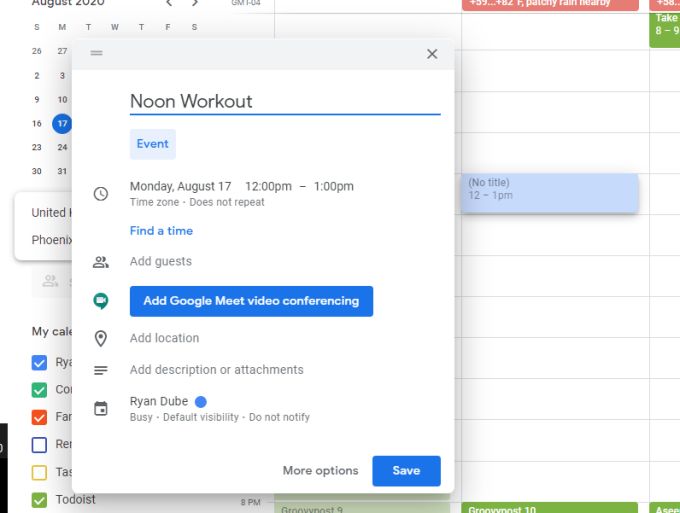Save the Noon Workout event

tap(406, 471)
